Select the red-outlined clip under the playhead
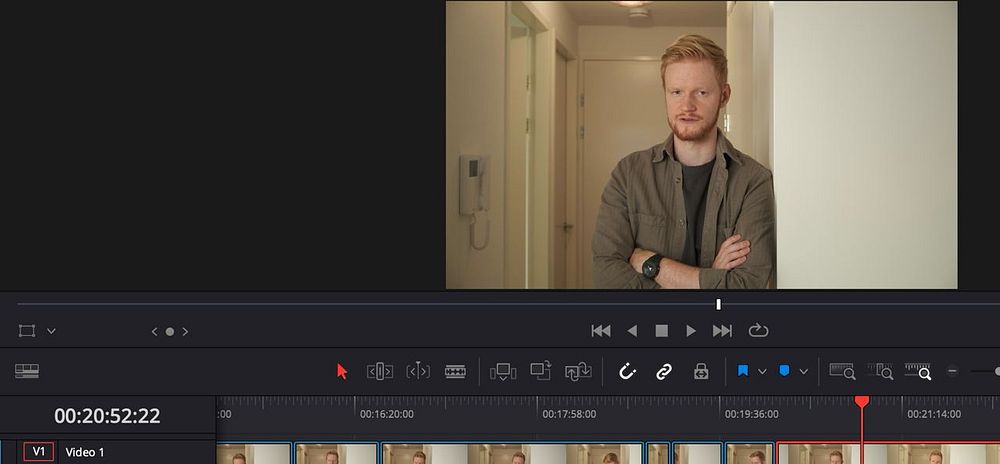1000x464 pixels. tap(888, 453)
